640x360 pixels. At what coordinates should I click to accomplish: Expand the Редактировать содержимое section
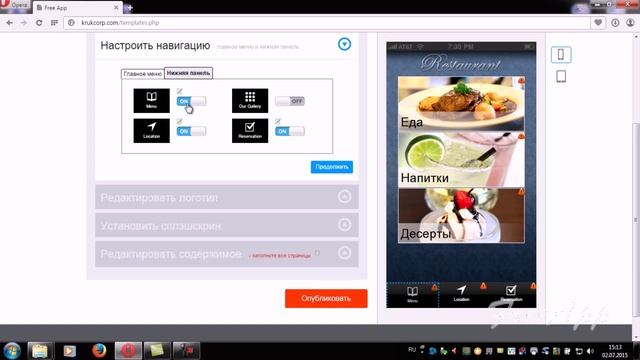[227, 253]
